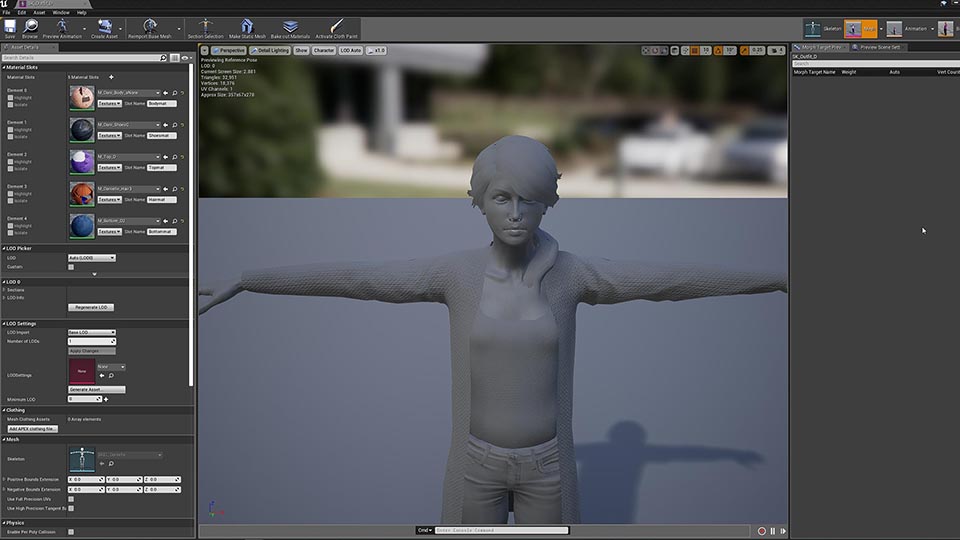Toggle viewport camera speed icon
The height and width of the screenshot is (540, 960).
pyautogui.click(x=776, y=50)
